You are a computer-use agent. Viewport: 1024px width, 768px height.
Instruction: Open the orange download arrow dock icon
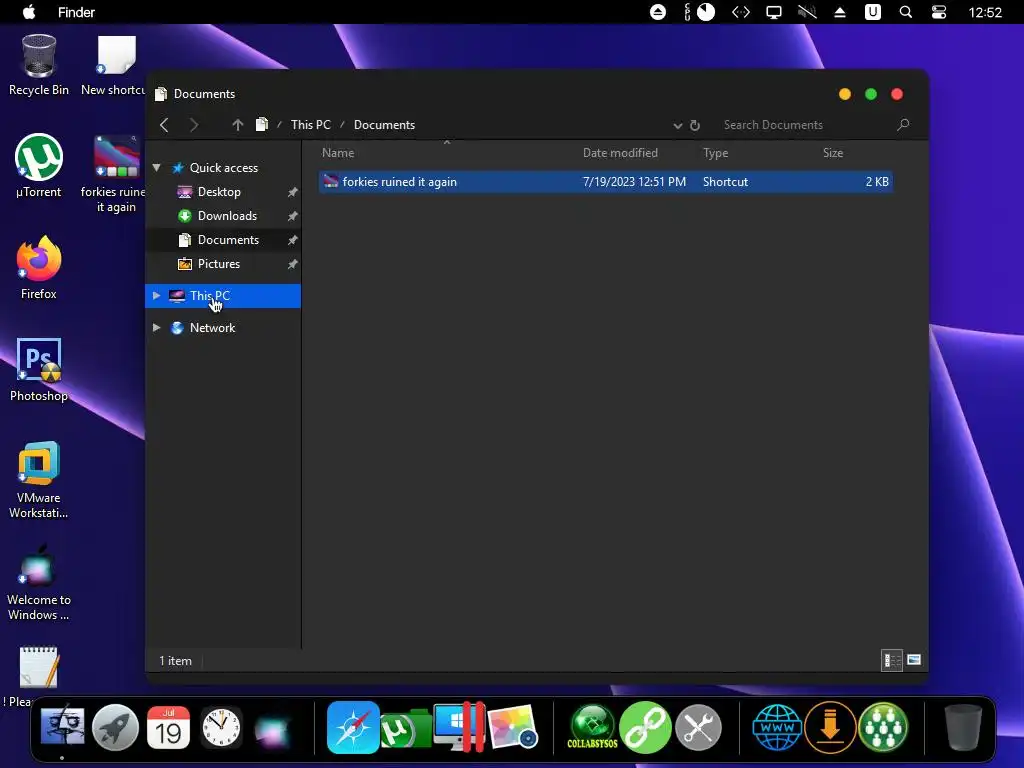pos(830,727)
